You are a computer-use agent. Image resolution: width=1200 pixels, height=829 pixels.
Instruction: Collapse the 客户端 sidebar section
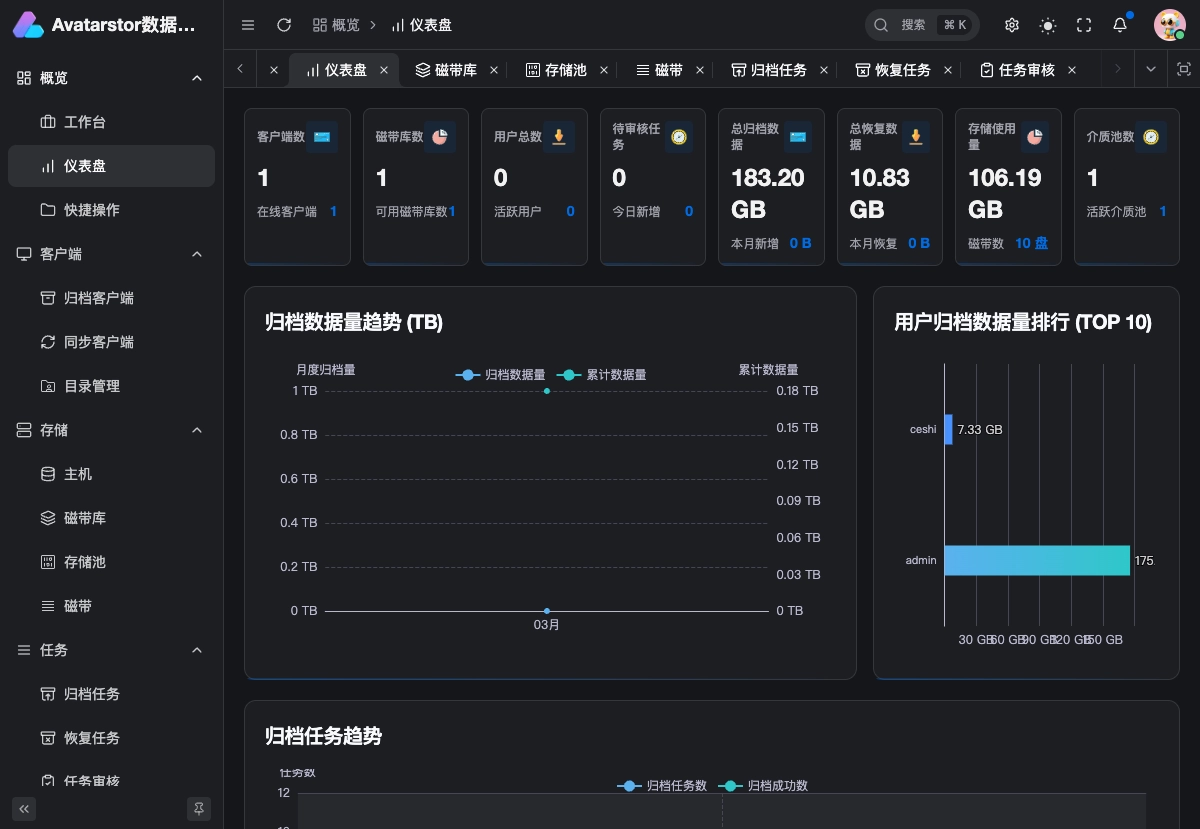(x=197, y=254)
